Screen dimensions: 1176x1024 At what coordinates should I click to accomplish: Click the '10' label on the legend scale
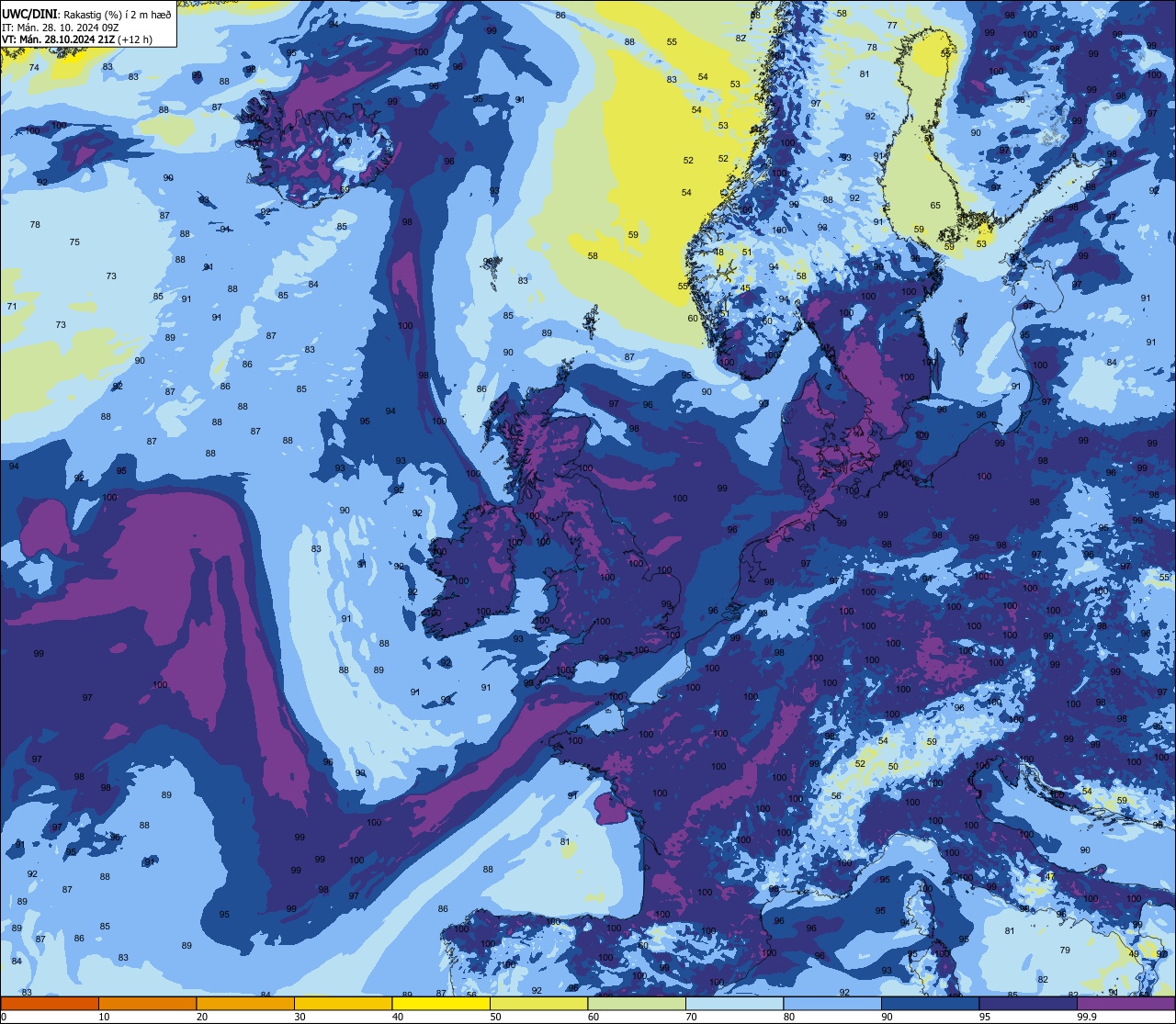click(104, 1017)
